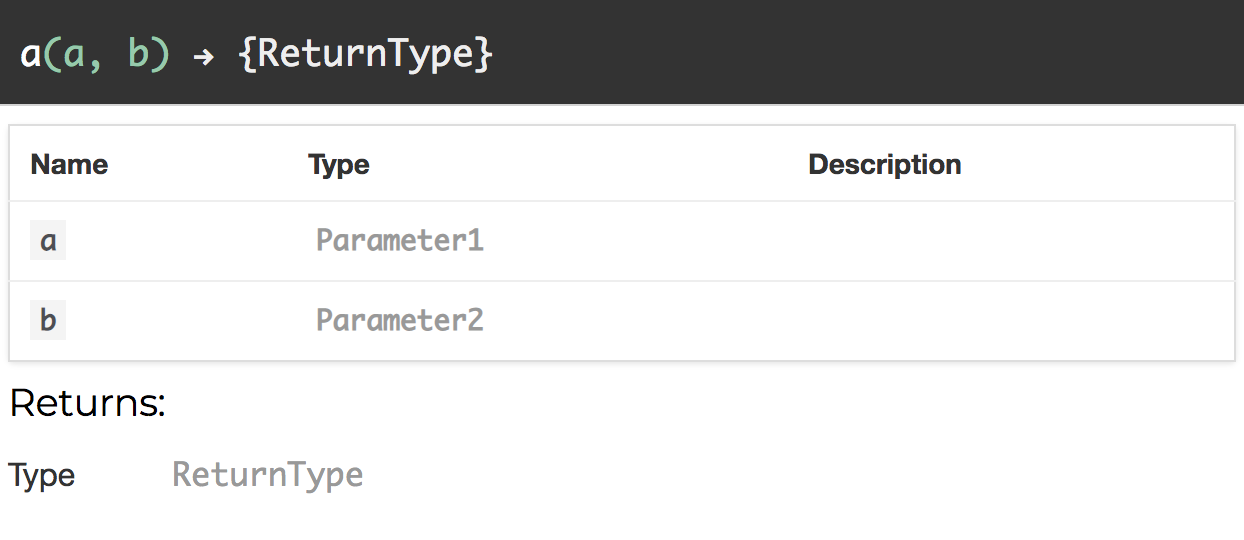The image size is (1244, 540).
Task: Click the Type column header
Action: click(x=339, y=164)
